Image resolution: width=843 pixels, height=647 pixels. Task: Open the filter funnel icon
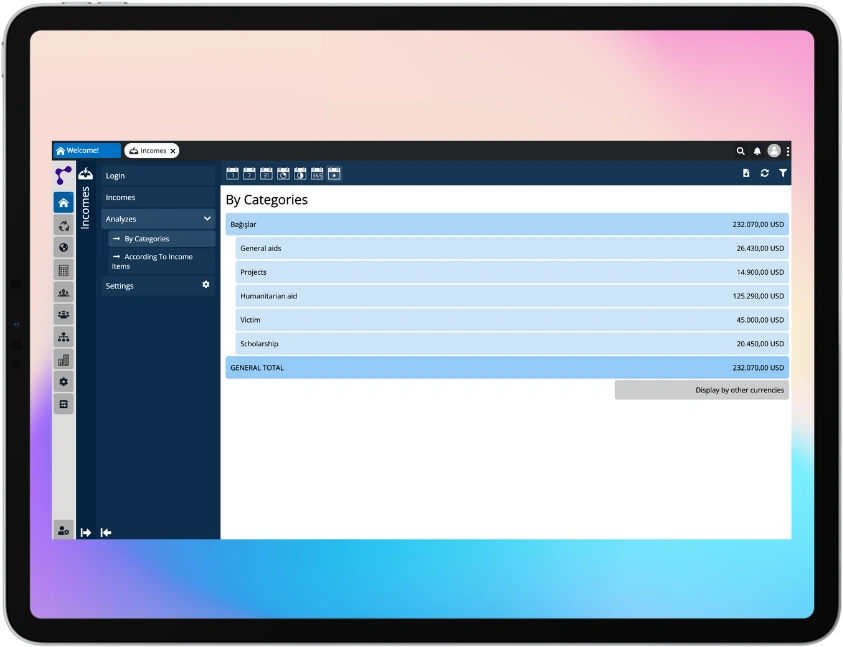tap(783, 173)
